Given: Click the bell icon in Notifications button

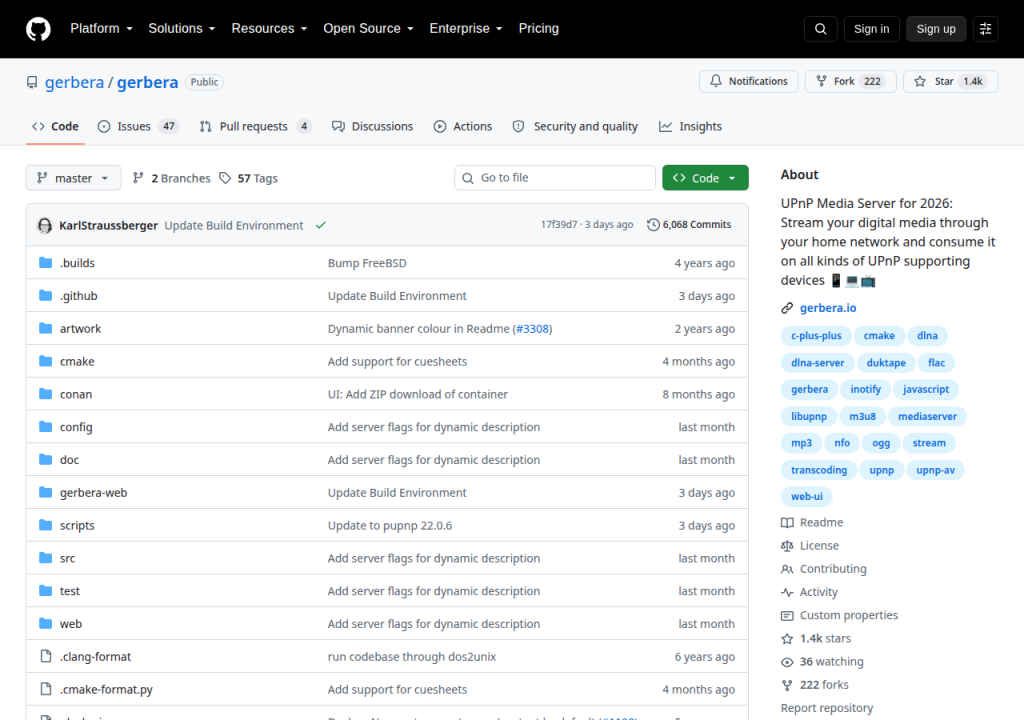Looking at the screenshot, I should pos(716,81).
